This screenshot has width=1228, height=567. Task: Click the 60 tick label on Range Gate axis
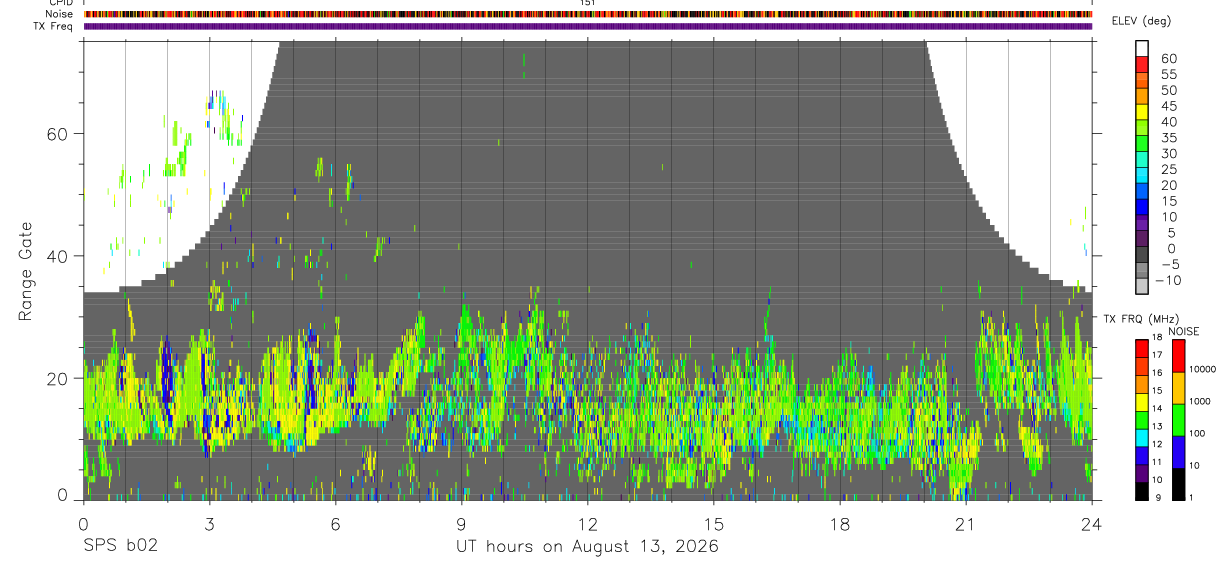click(x=61, y=133)
